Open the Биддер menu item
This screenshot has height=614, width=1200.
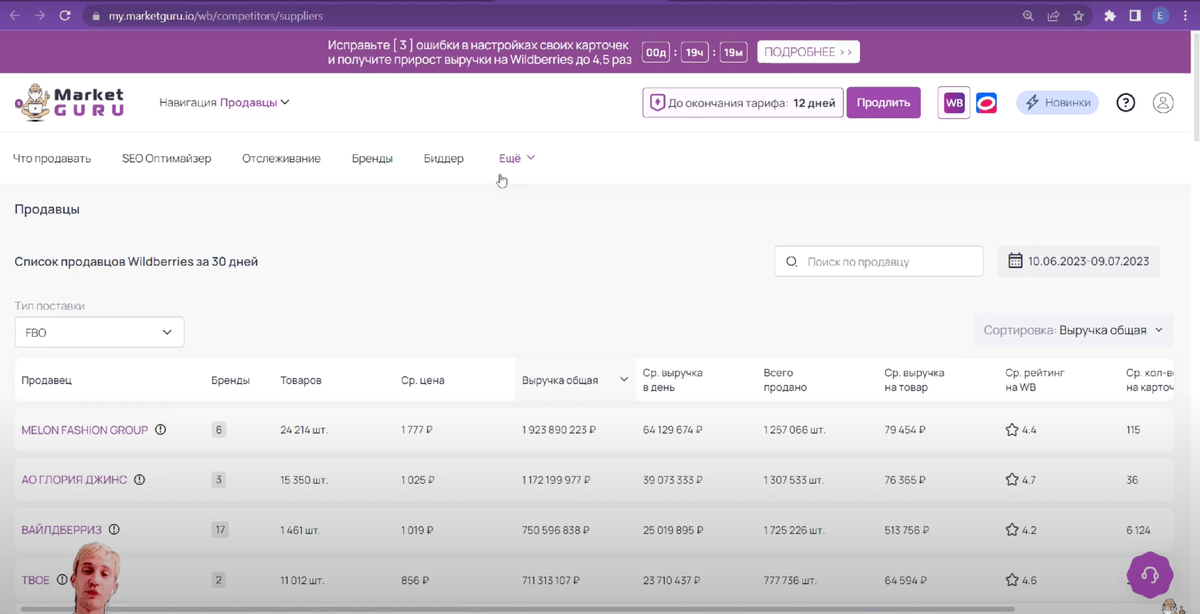point(444,158)
